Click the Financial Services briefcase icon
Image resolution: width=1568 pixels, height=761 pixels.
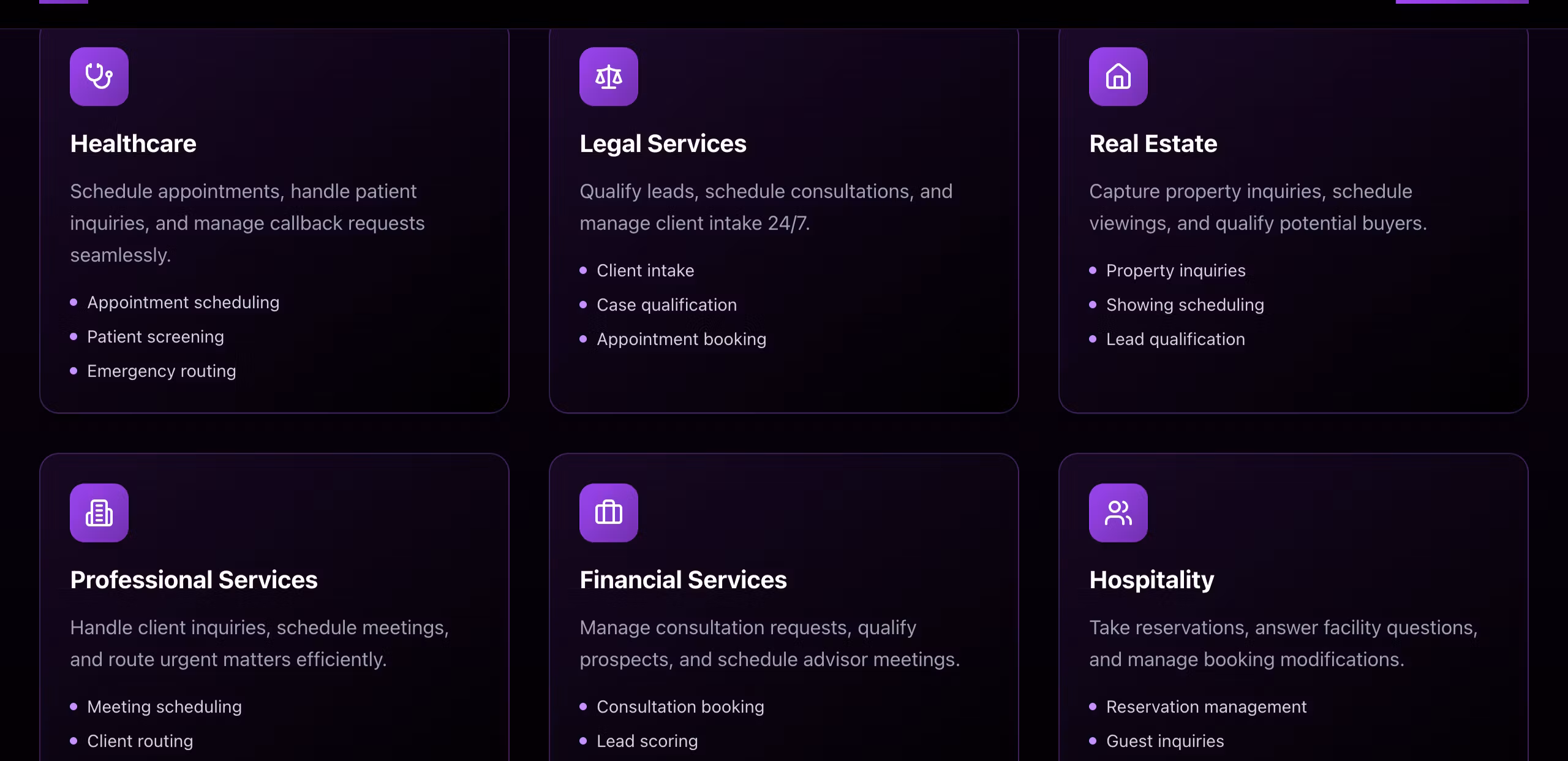(609, 513)
